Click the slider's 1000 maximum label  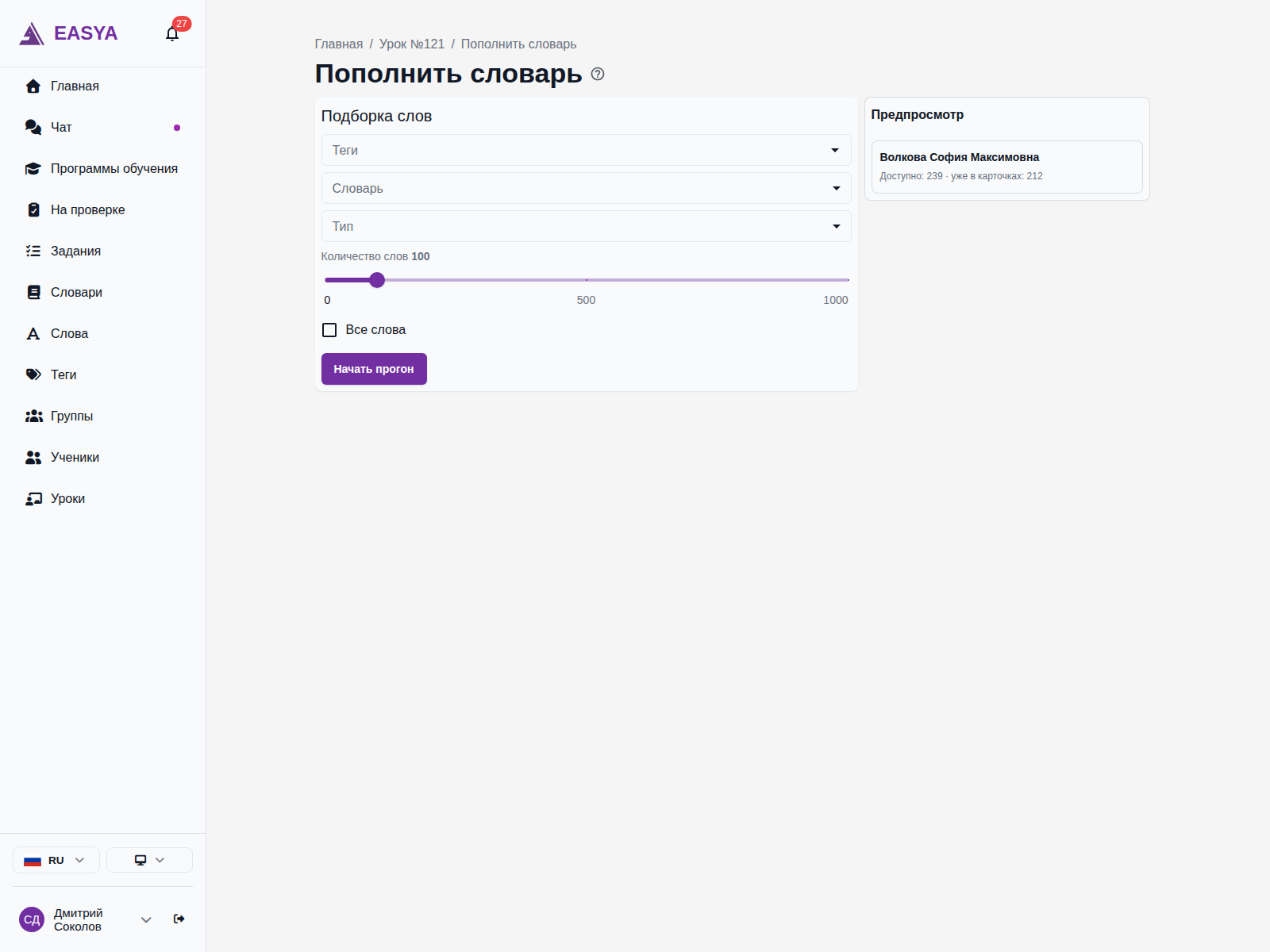836,300
